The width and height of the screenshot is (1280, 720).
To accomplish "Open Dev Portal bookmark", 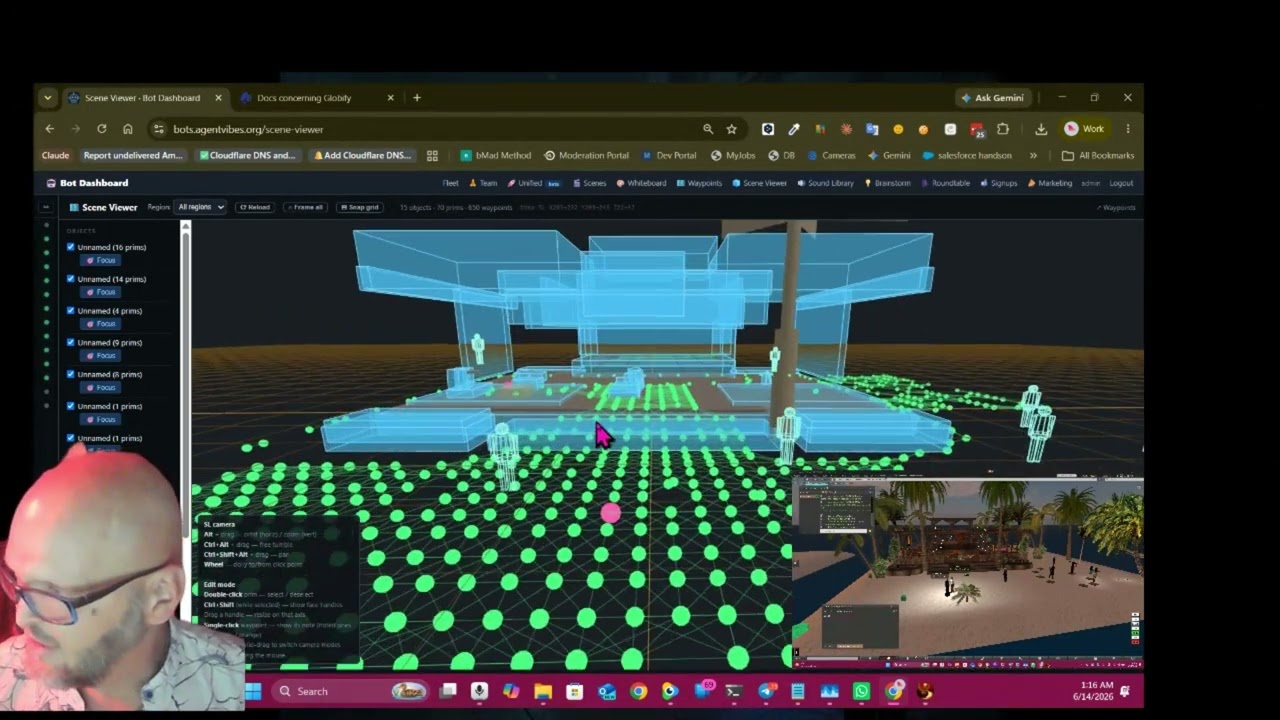I will pyautogui.click(x=669, y=156).
